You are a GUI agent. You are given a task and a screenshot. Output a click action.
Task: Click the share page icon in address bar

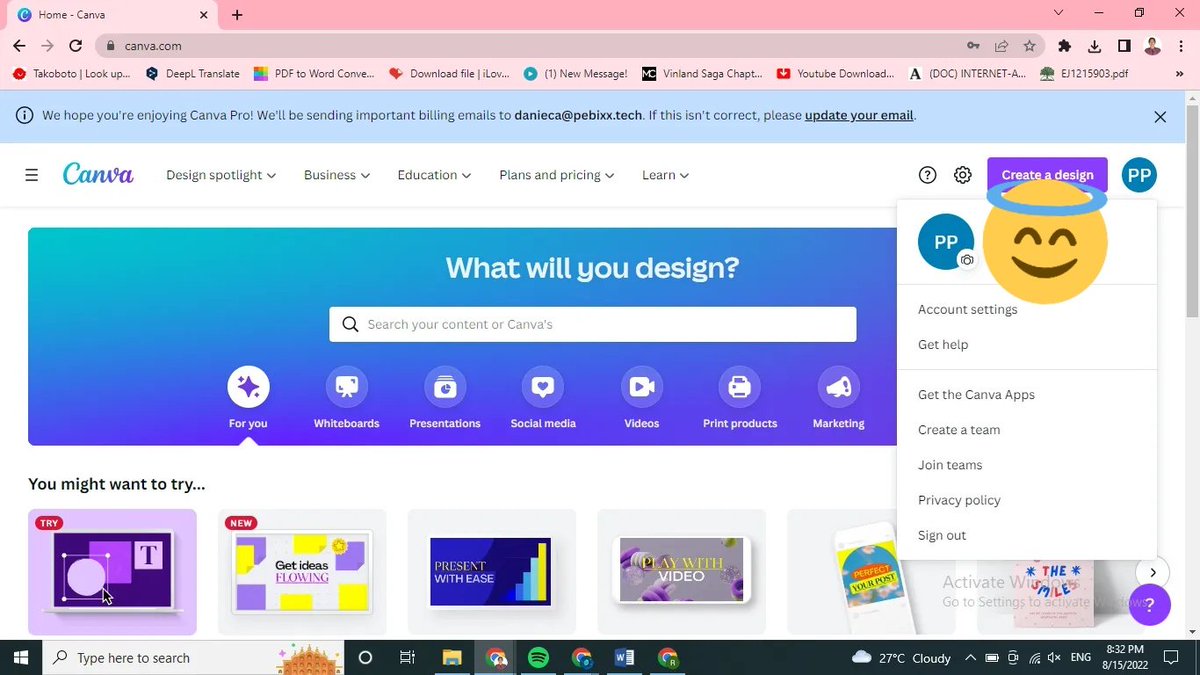tap(1001, 46)
